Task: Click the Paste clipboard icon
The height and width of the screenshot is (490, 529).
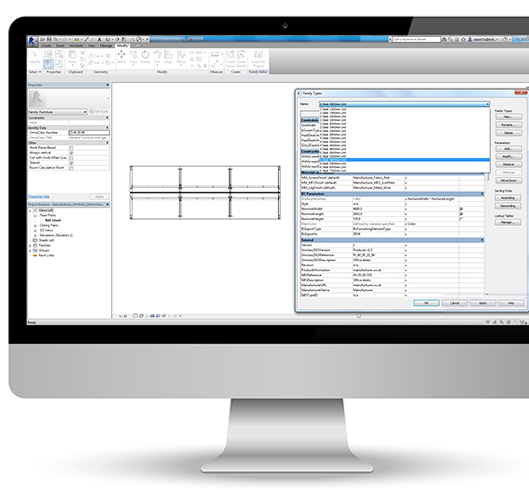Action: 72,57
